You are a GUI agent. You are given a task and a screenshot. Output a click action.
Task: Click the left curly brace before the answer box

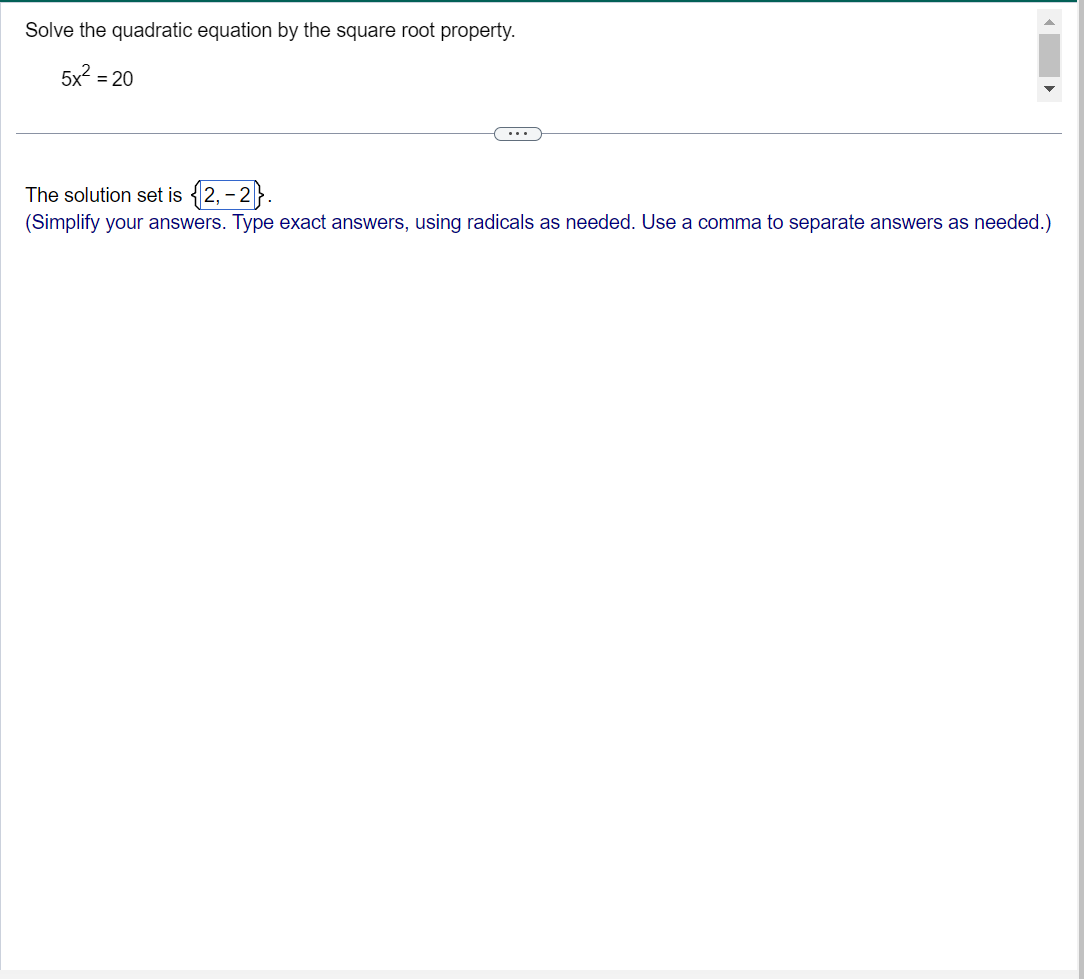[x=194, y=195]
